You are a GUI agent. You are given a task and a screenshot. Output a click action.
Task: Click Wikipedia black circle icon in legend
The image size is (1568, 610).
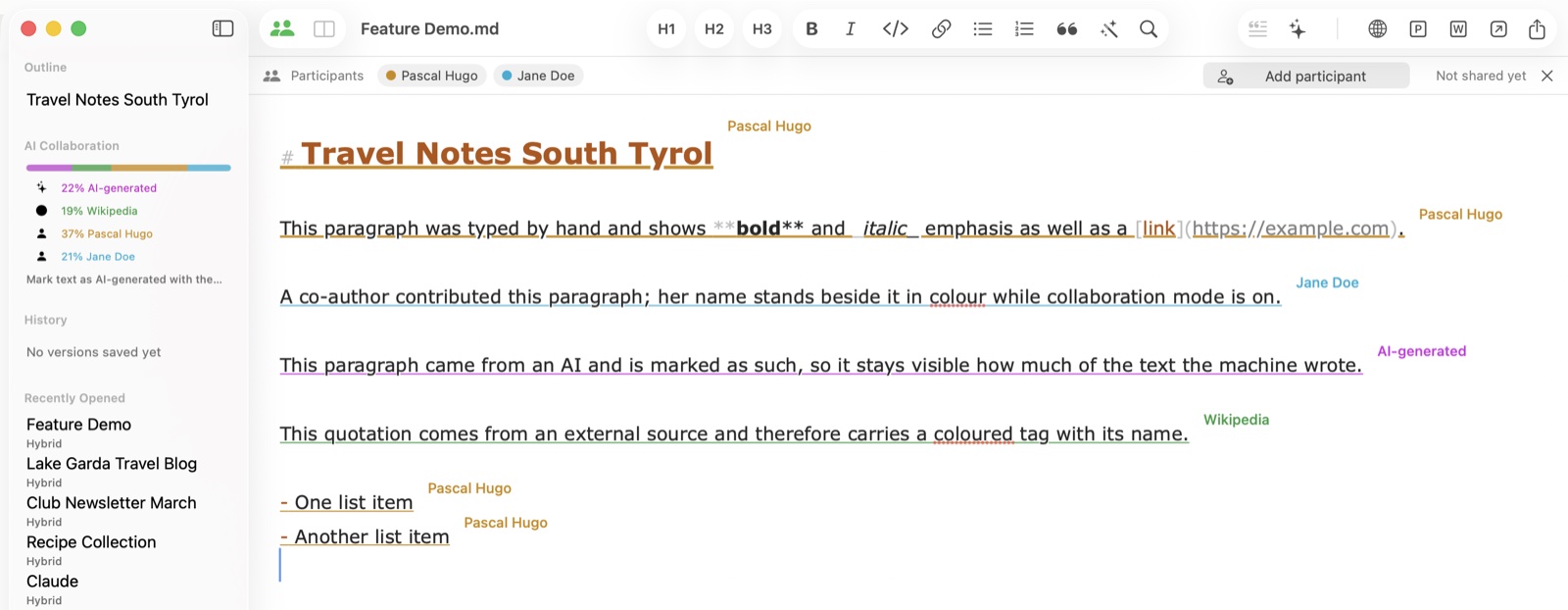[41, 210]
